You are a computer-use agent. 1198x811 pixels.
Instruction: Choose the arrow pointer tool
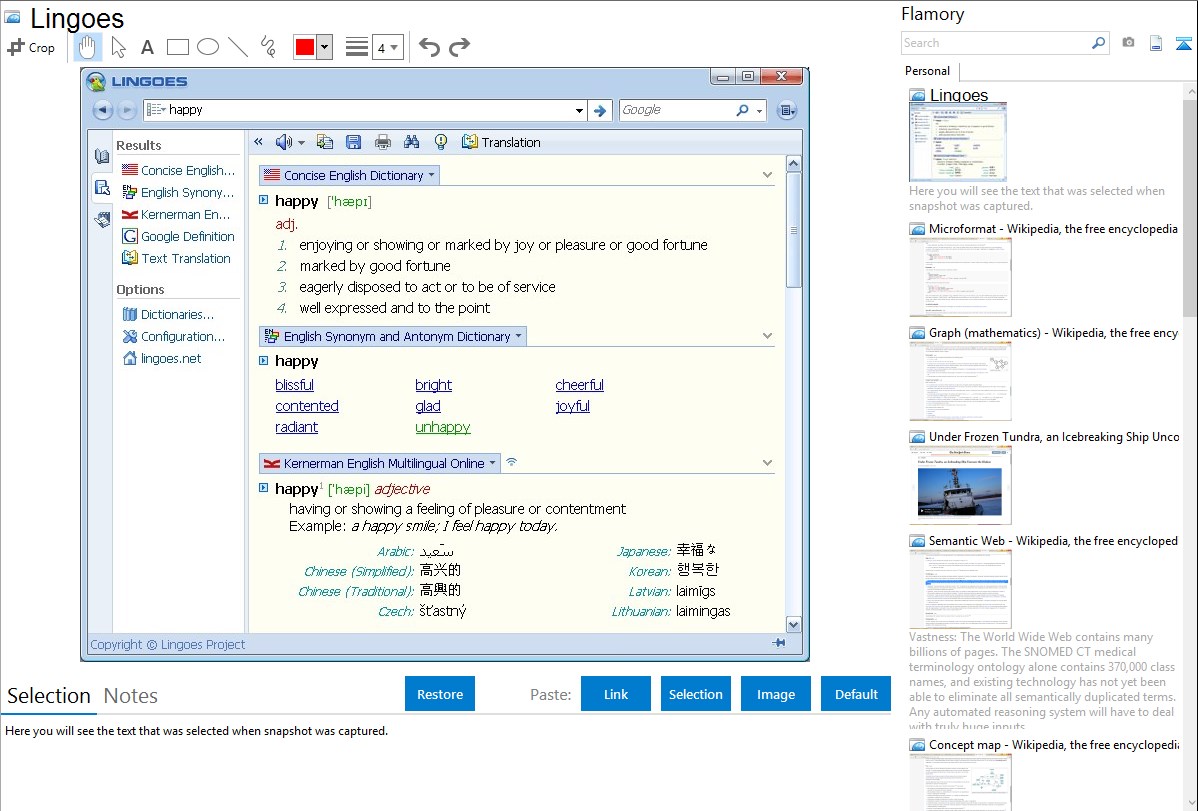[118, 47]
